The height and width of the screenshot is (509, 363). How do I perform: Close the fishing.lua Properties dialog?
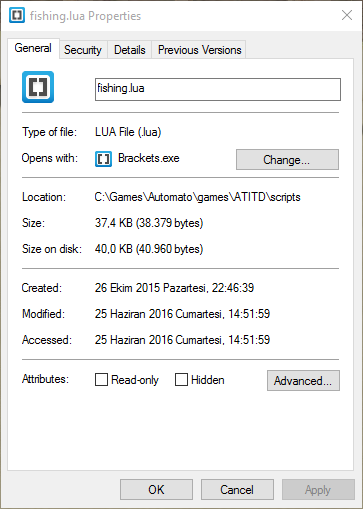pos(347,15)
